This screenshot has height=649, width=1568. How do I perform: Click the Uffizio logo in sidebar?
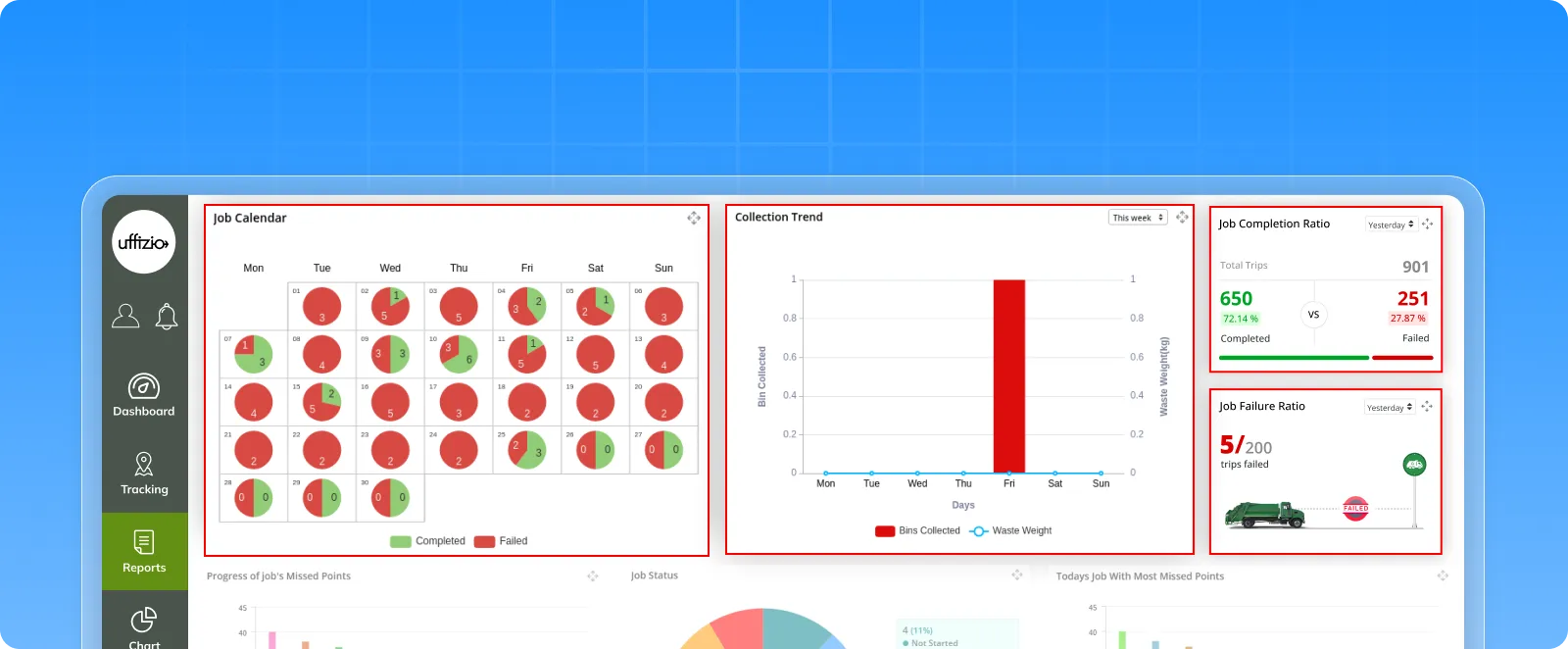(144, 242)
